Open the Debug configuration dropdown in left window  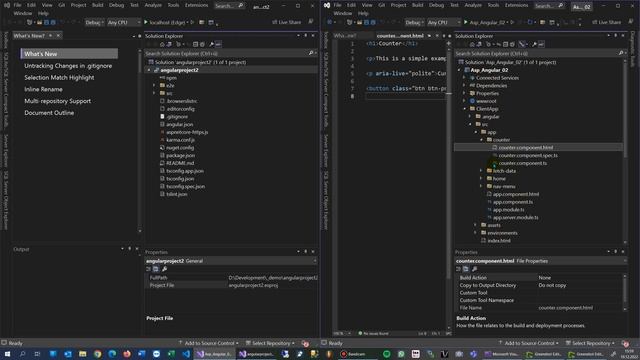94,22
